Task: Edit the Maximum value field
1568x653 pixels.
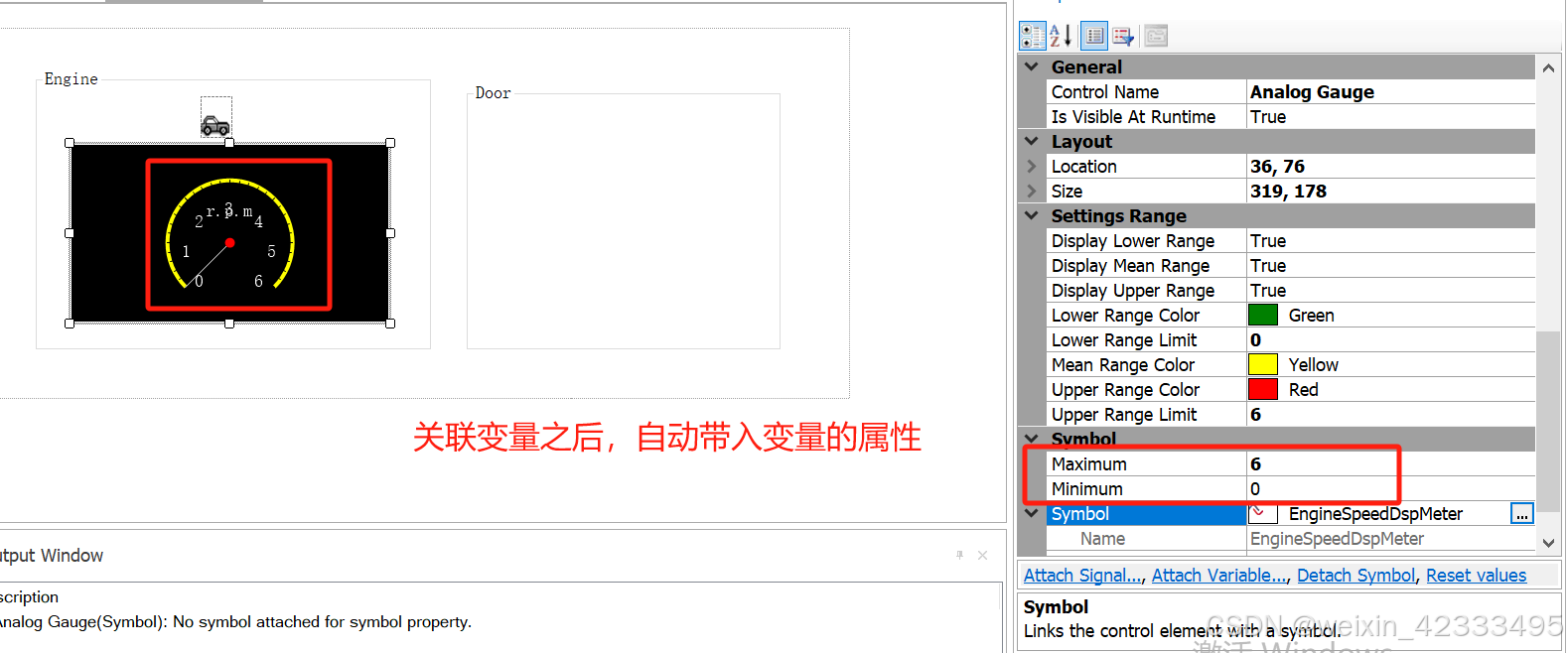Action: [1390, 463]
